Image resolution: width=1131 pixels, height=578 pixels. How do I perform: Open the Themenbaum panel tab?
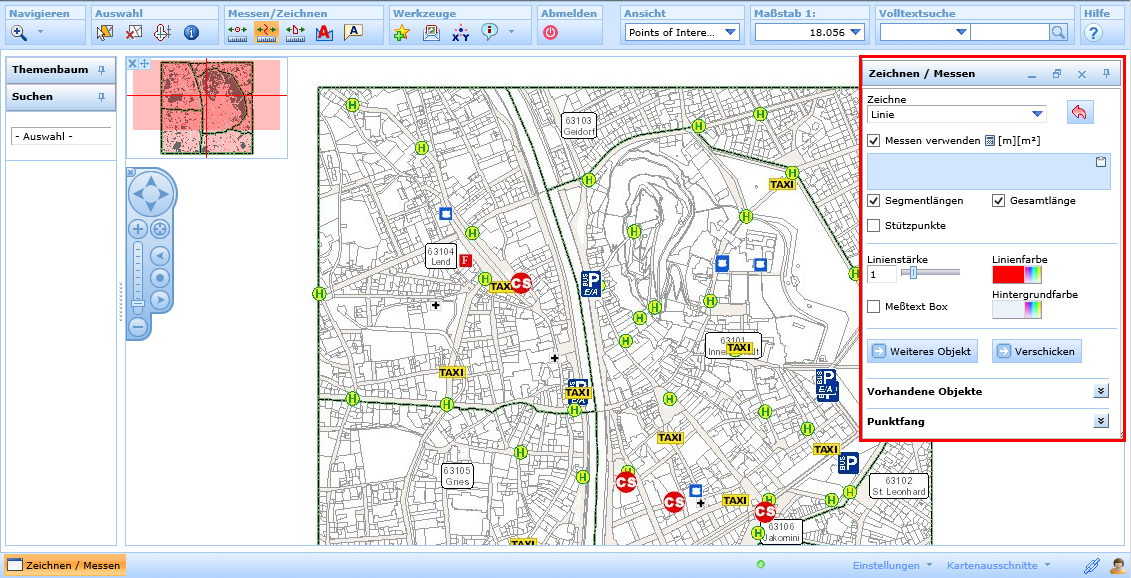(x=60, y=70)
